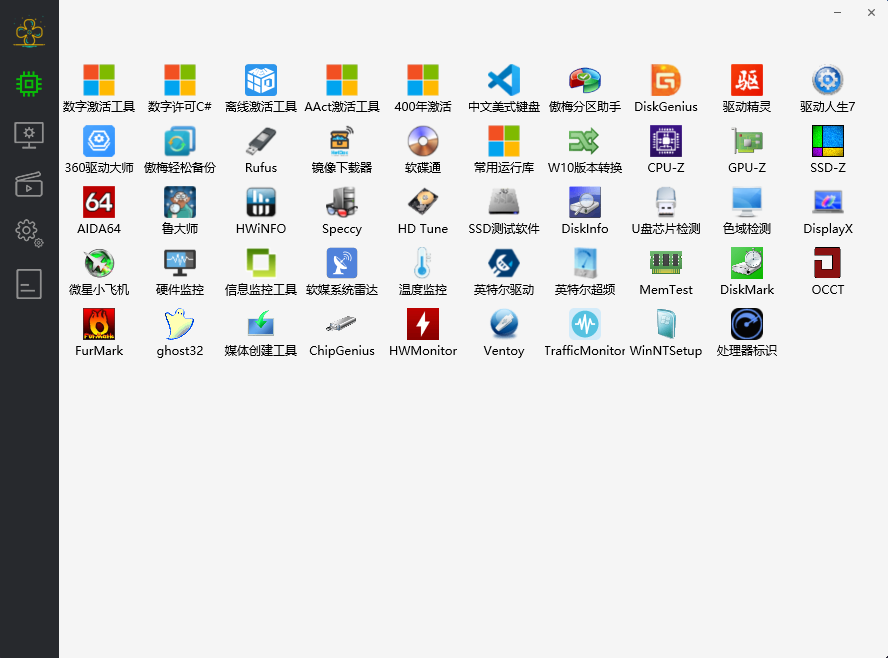Open the 数字激活工具 activation tool
This screenshot has width=888, height=658.
click(x=99, y=89)
